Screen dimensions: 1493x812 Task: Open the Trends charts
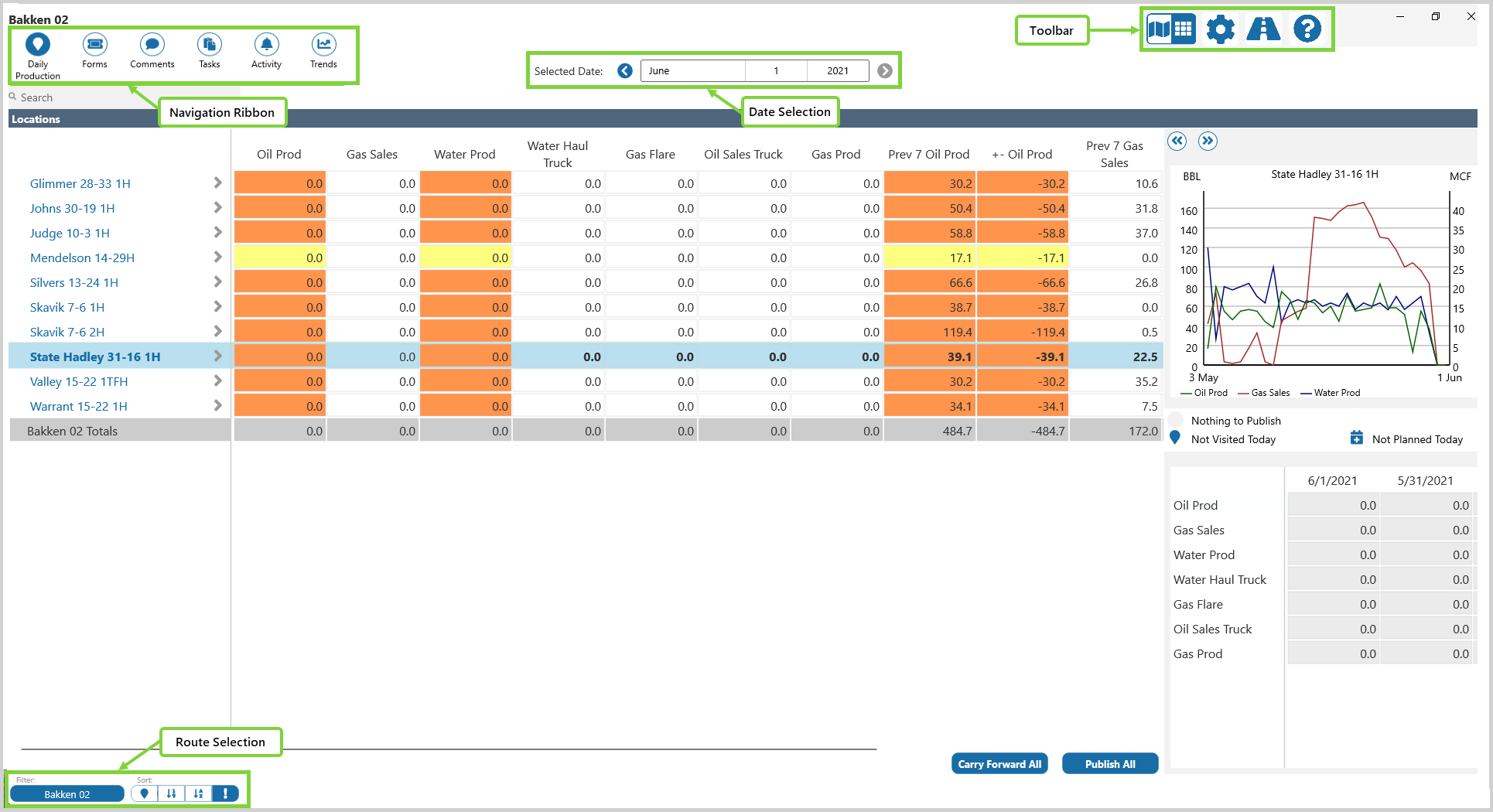pyautogui.click(x=323, y=51)
